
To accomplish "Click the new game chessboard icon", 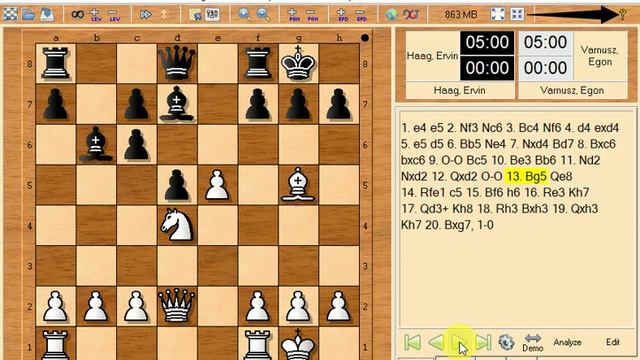I will 10,14.
